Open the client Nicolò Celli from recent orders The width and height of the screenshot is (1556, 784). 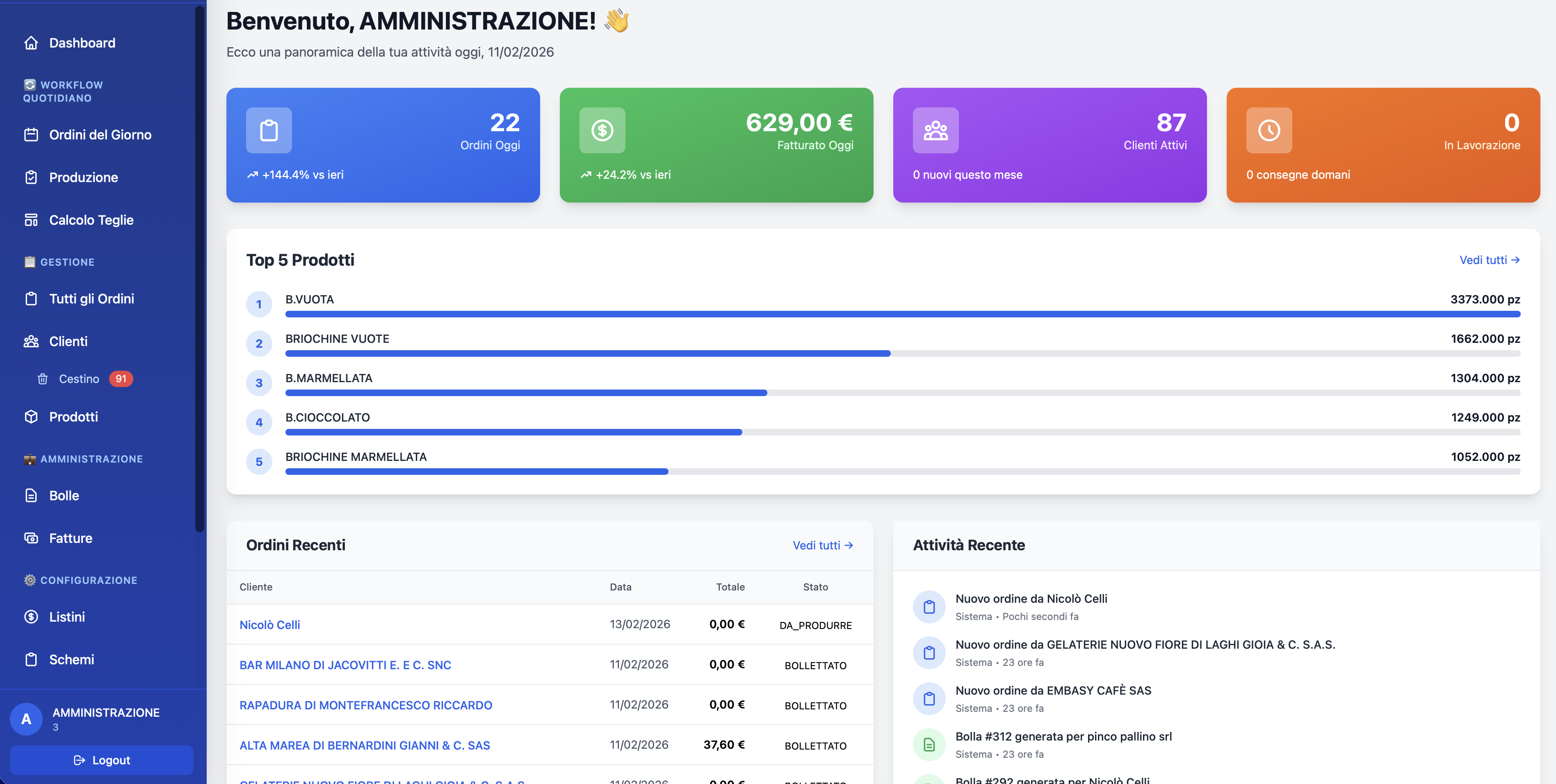269,624
